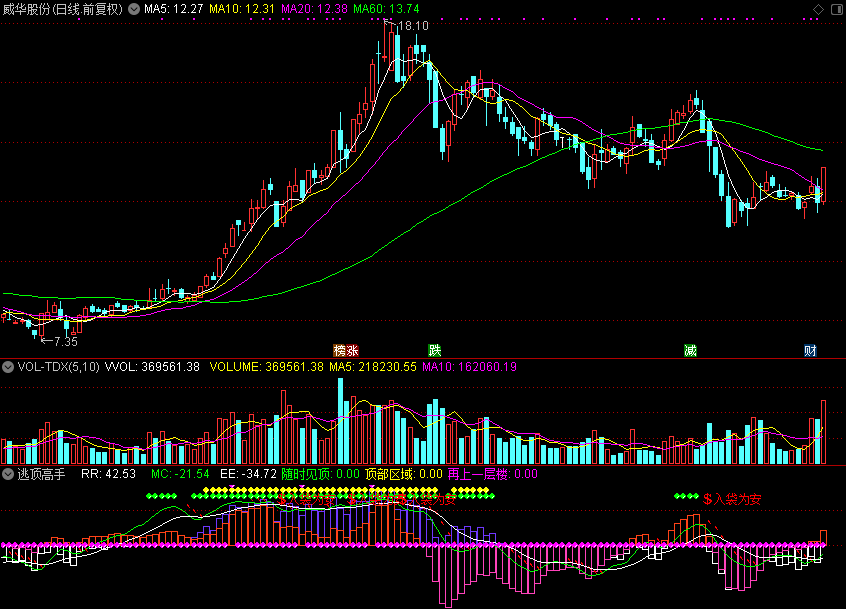Click the VOLUME: 369561.38 value

pos(267,367)
